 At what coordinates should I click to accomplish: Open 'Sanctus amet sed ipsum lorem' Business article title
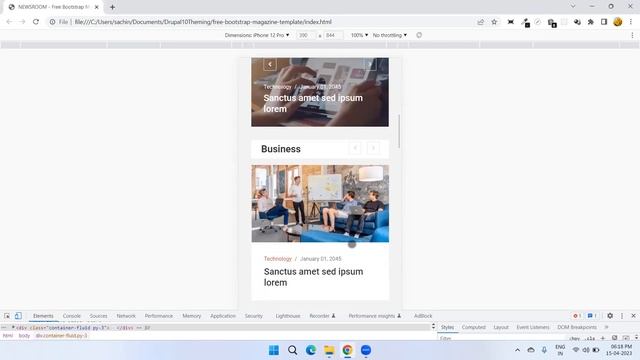click(313, 277)
